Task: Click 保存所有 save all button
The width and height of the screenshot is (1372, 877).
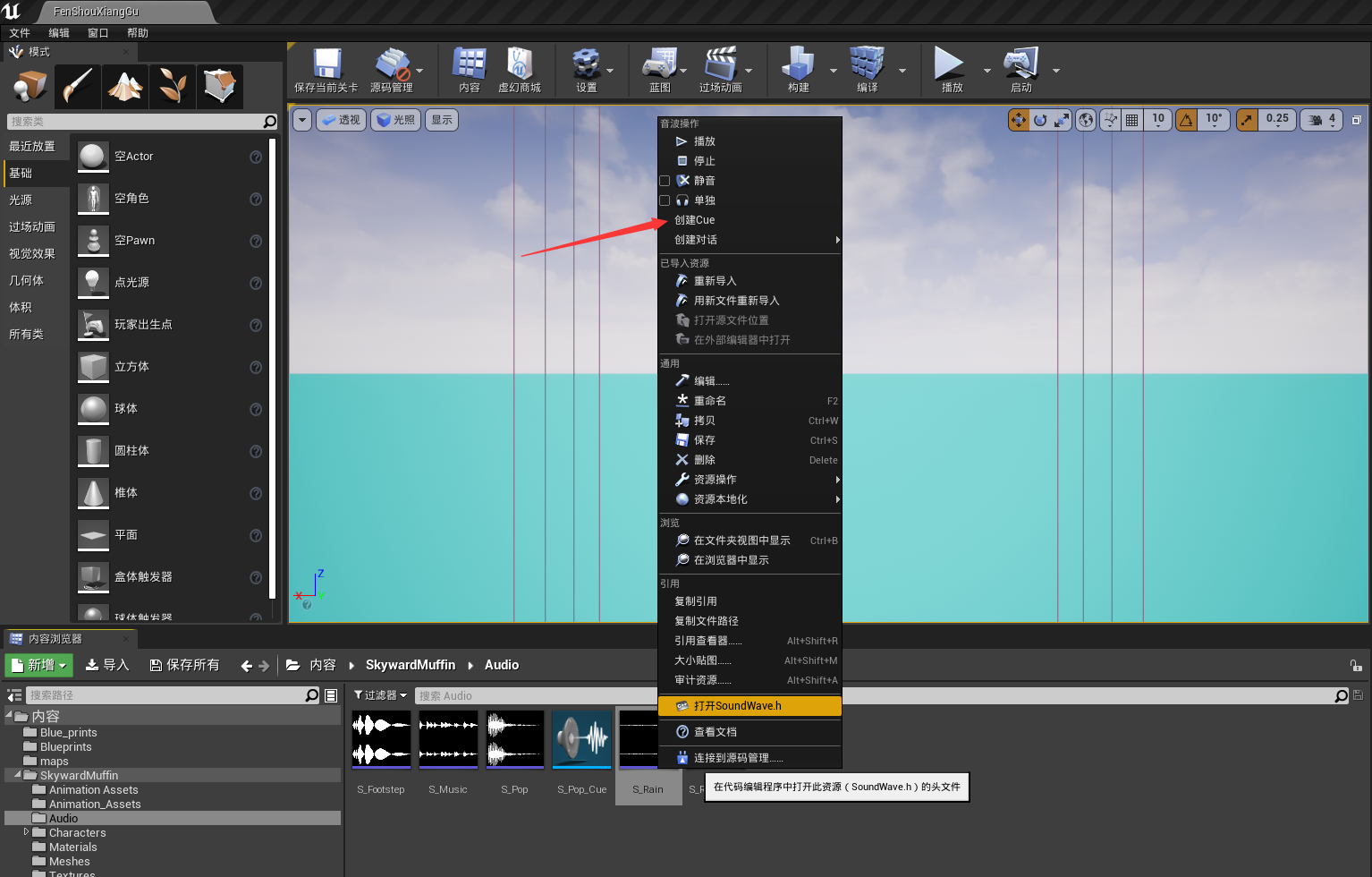Action: (x=184, y=665)
